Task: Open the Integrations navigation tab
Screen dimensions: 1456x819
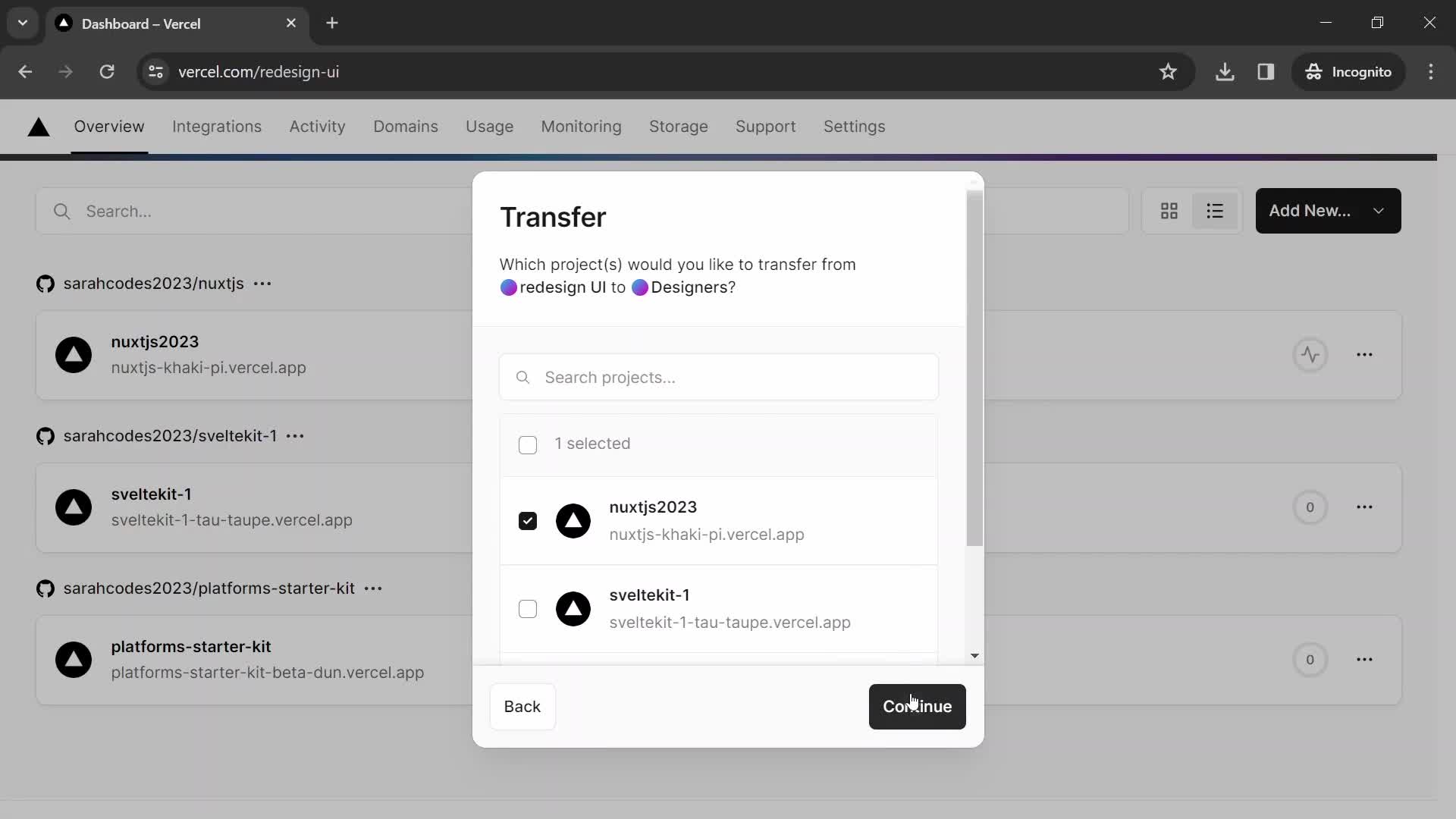Action: click(x=216, y=126)
